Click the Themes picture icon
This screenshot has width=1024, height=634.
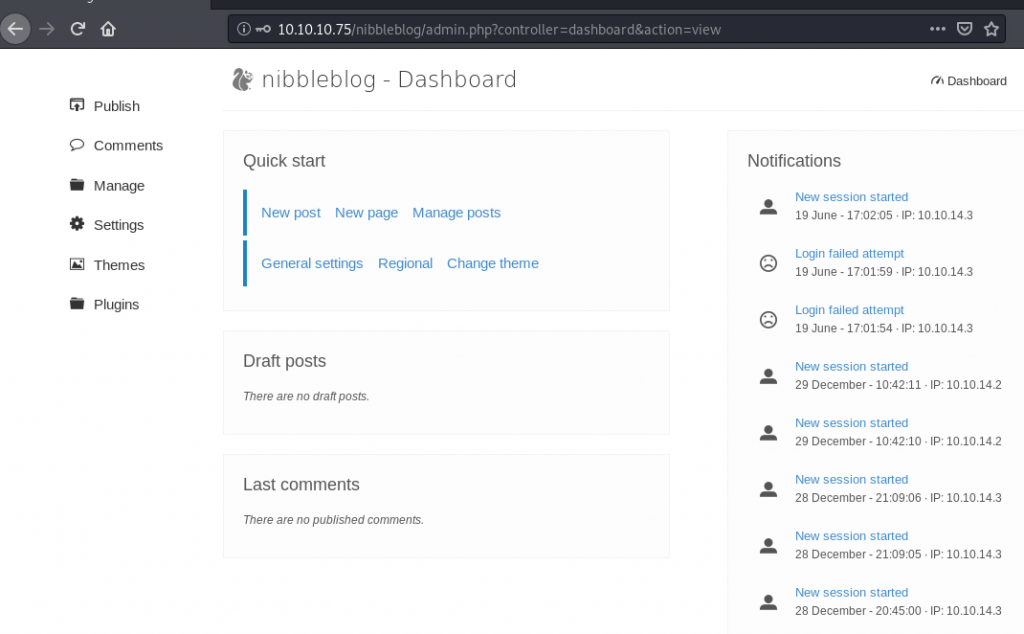point(77,264)
